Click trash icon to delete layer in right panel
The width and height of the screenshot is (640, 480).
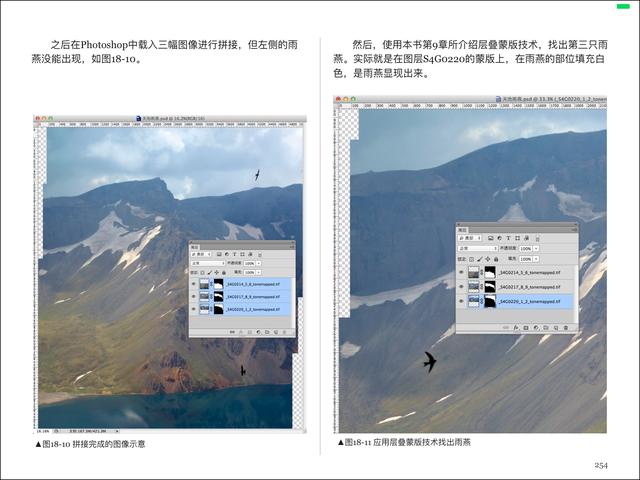click(566, 327)
